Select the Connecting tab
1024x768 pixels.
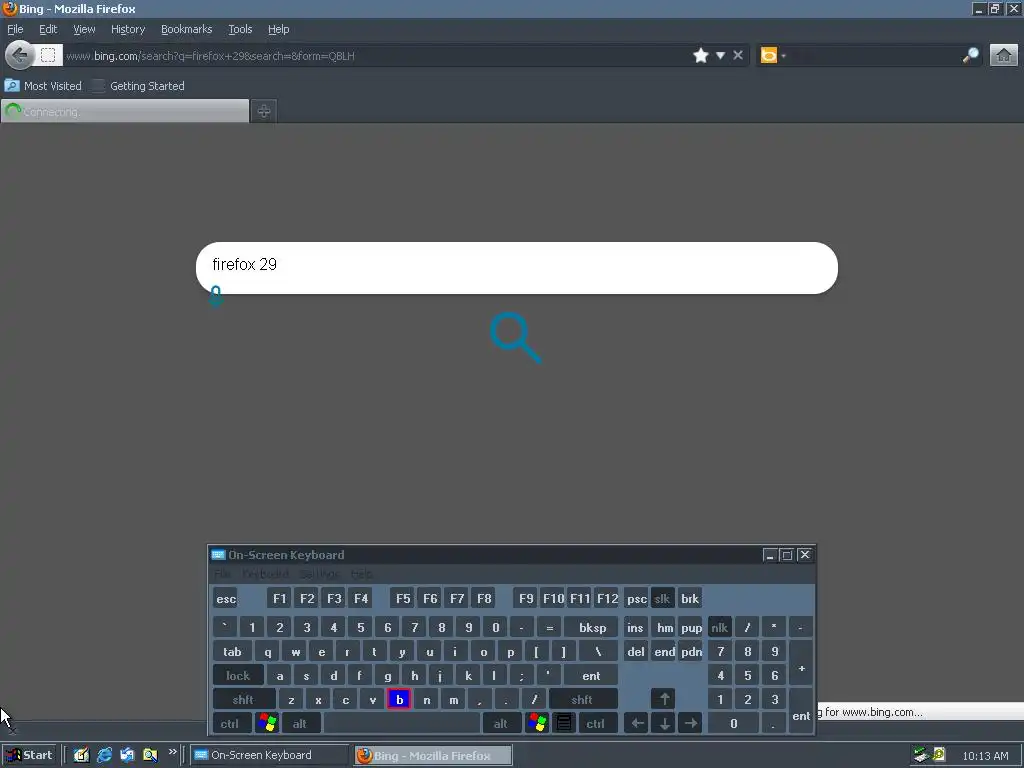point(125,111)
